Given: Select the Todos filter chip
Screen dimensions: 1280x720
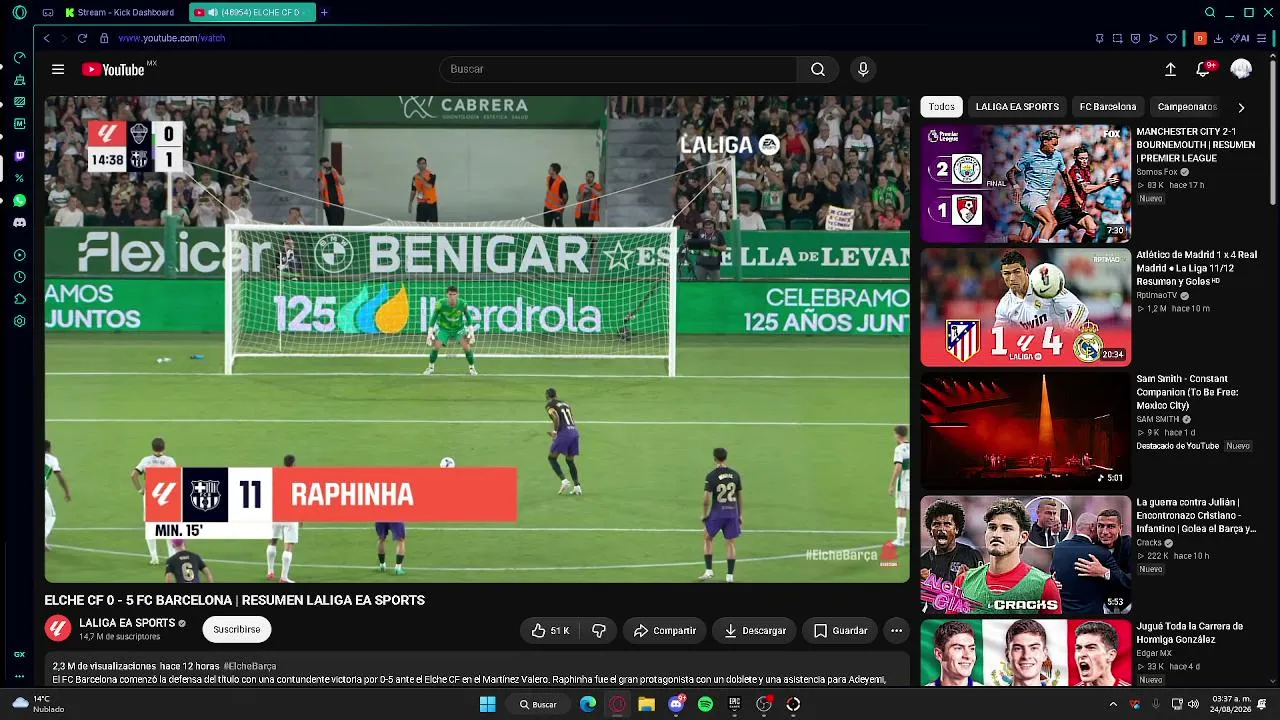Looking at the screenshot, I should pos(941,106).
